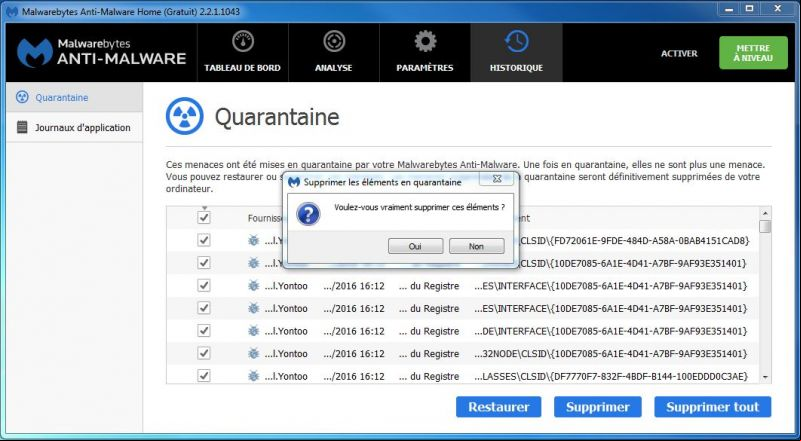Click the Supprimer tout button
The height and width of the screenshot is (441, 801).
[713, 407]
